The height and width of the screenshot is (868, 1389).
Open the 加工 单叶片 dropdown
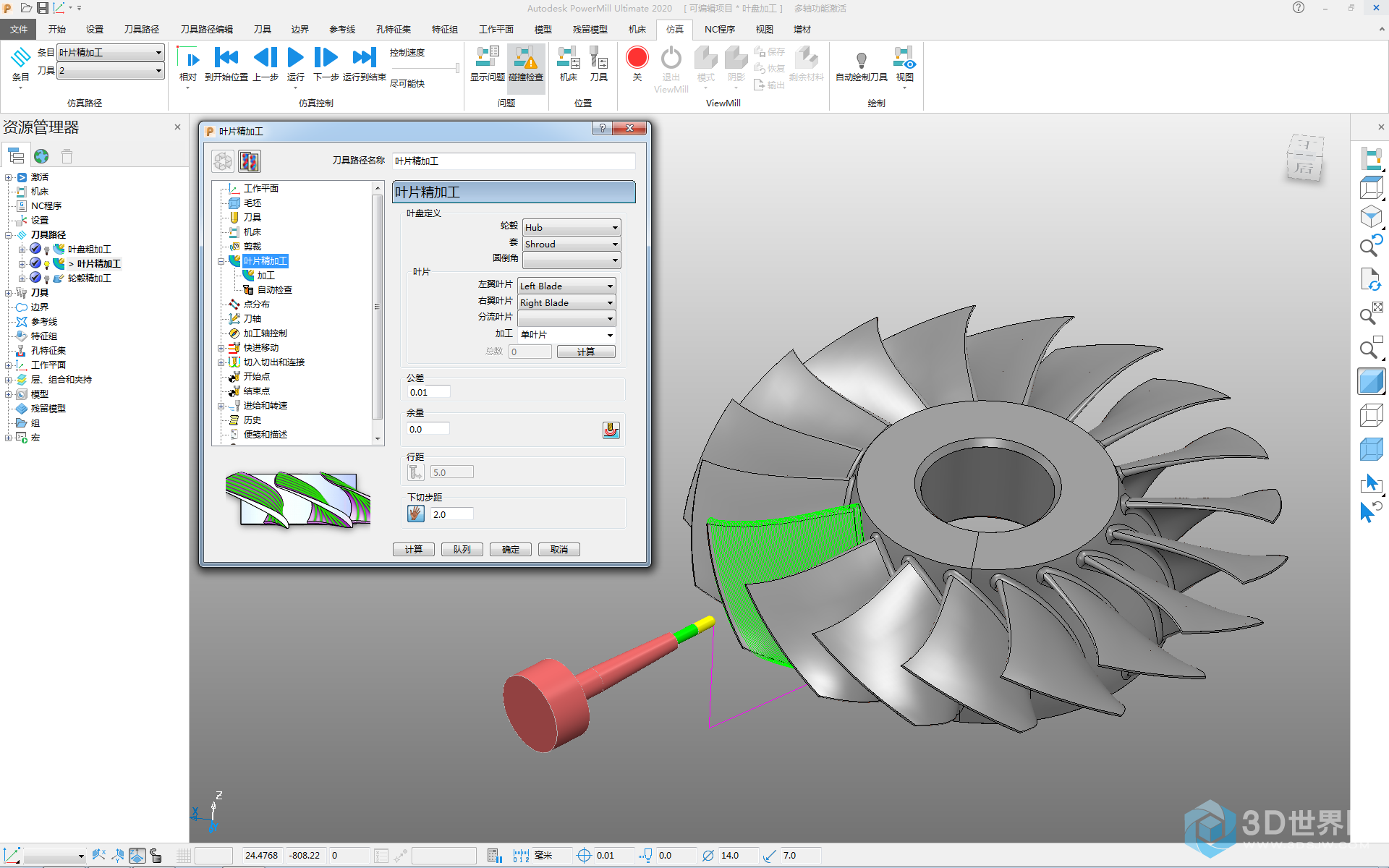[566, 335]
